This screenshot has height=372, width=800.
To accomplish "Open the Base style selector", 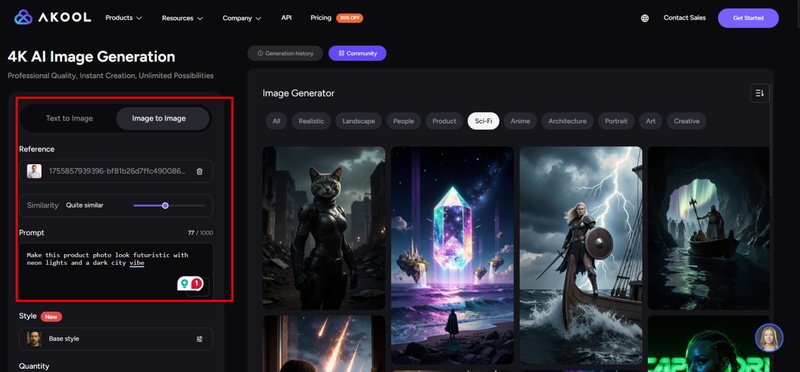I will click(116, 339).
